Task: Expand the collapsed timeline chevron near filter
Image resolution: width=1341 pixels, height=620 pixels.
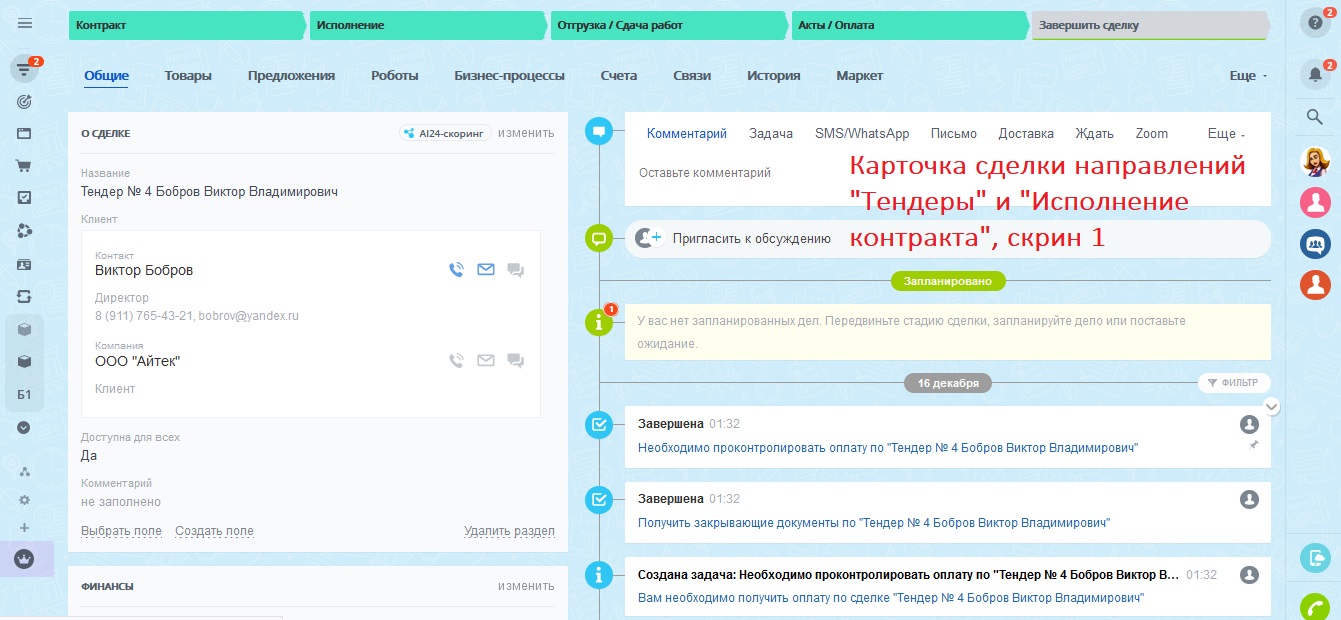Action: point(1272,406)
